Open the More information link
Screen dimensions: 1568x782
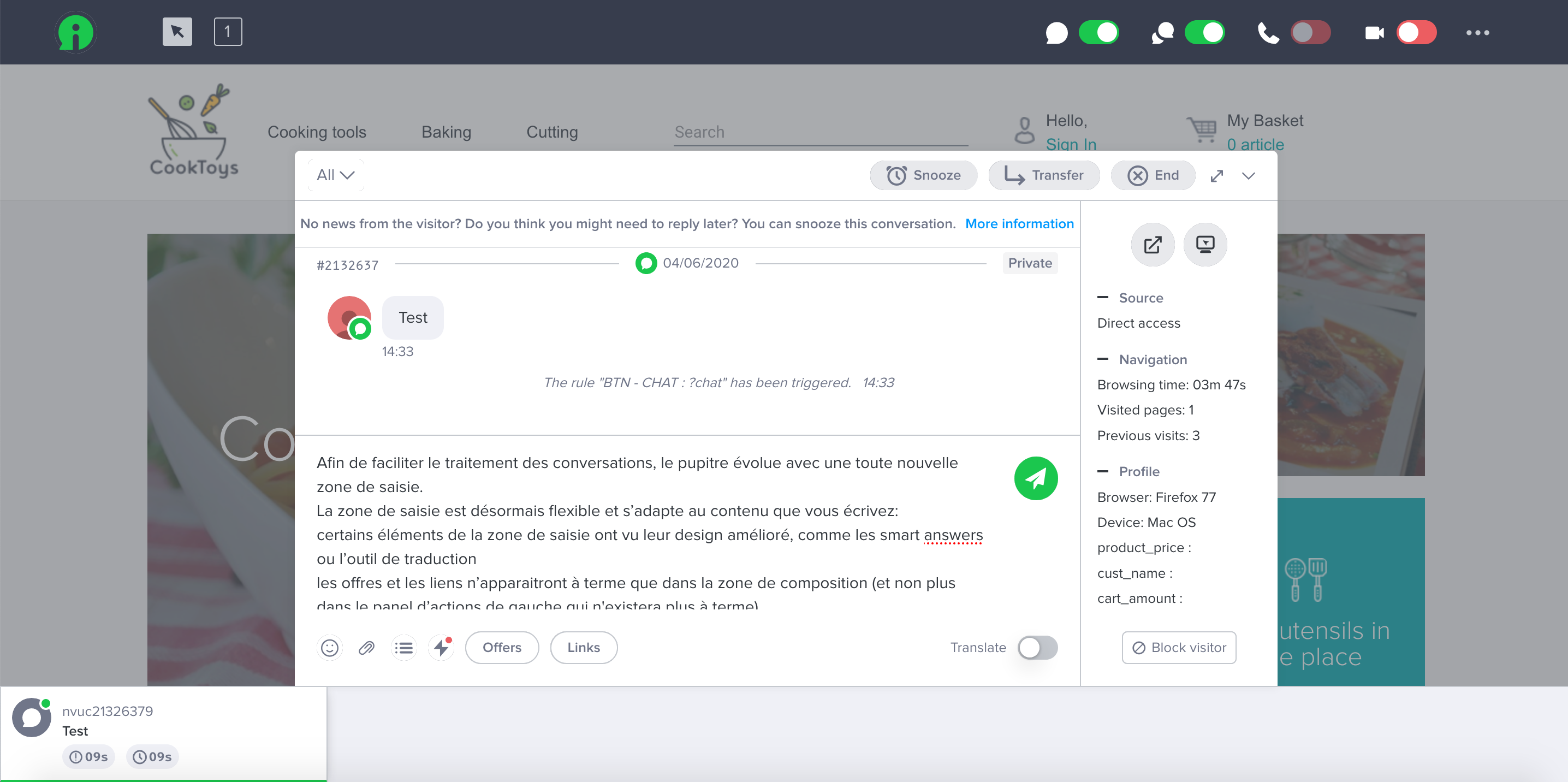click(x=1019, y=223)
